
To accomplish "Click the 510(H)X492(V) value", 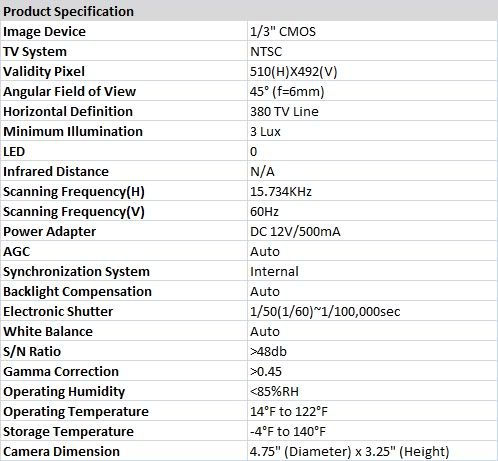I will pyautogui.click(x=294, y=72).
